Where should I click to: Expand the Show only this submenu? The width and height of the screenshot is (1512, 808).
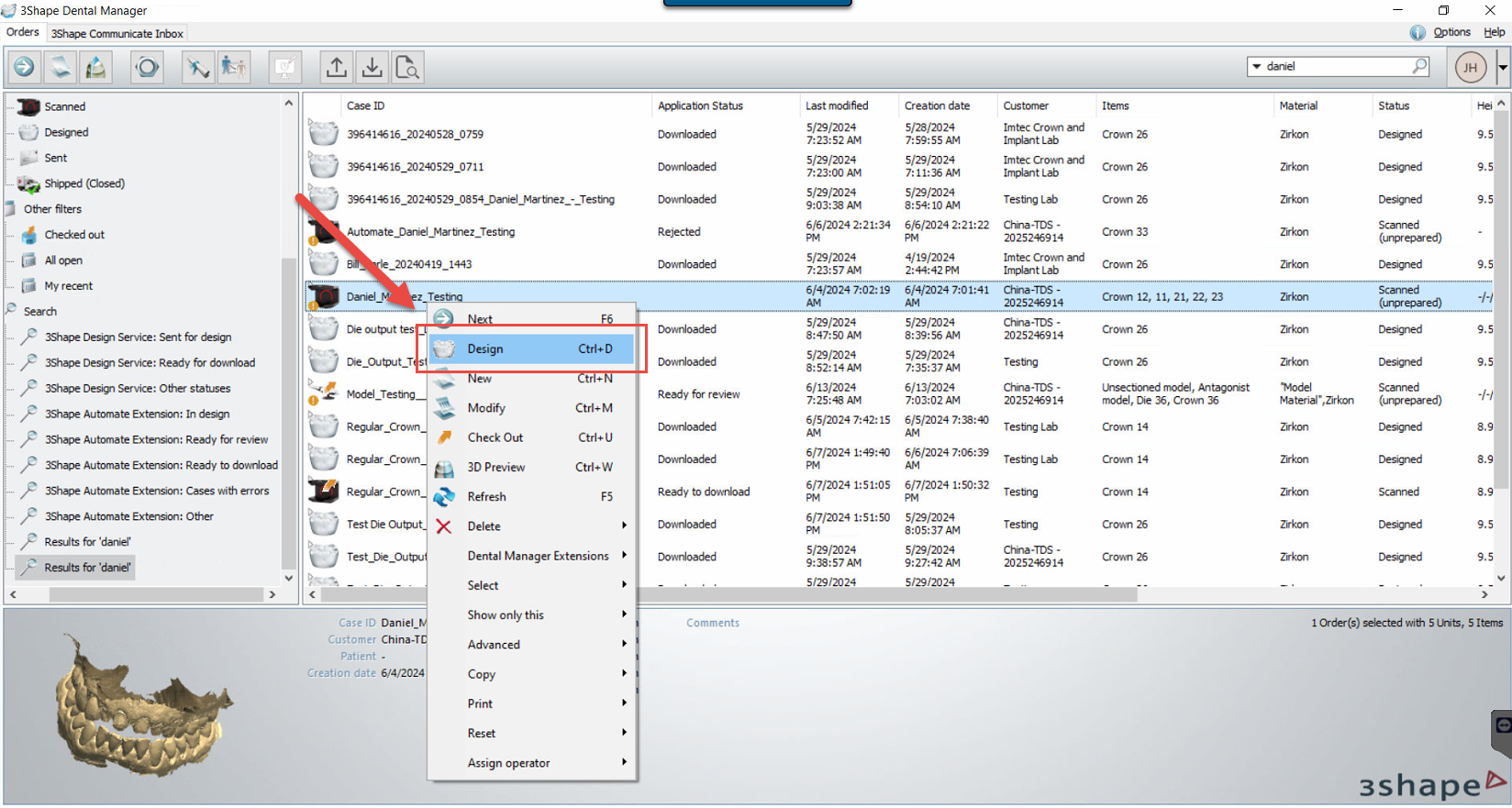(x=532, y=614)
